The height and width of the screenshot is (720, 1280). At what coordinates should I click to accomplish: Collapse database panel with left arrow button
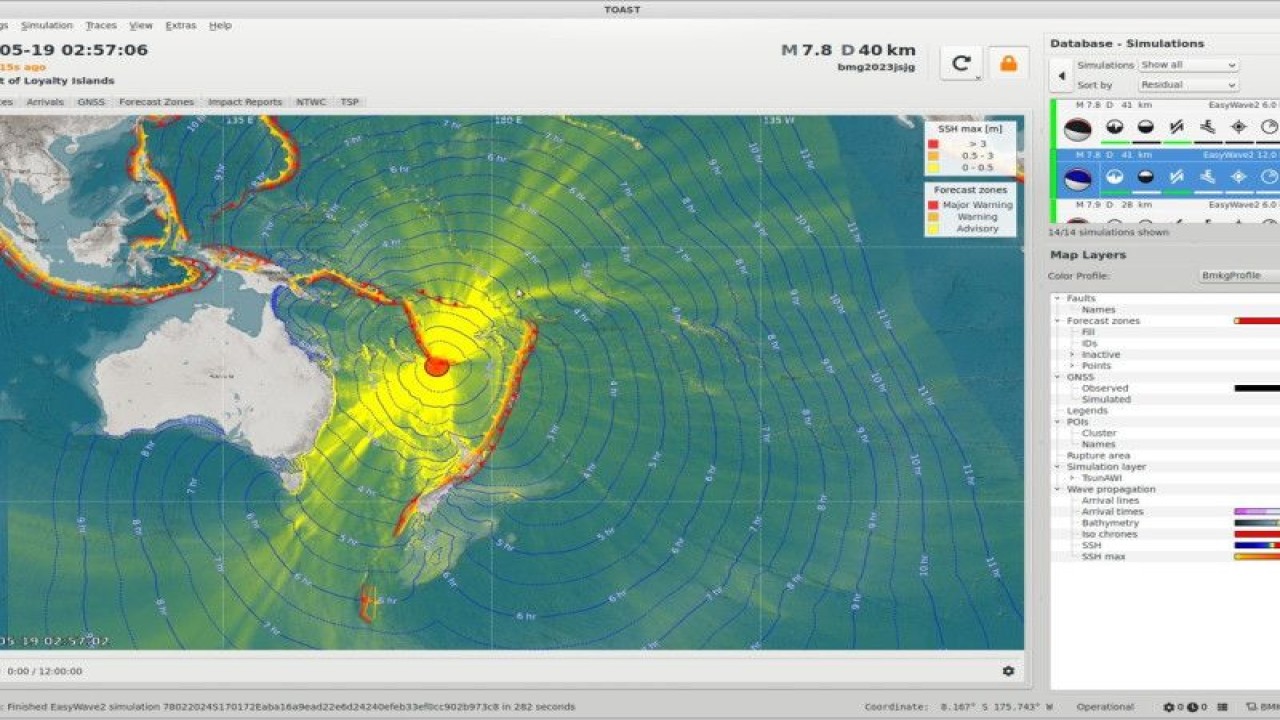click(1060, 75)
